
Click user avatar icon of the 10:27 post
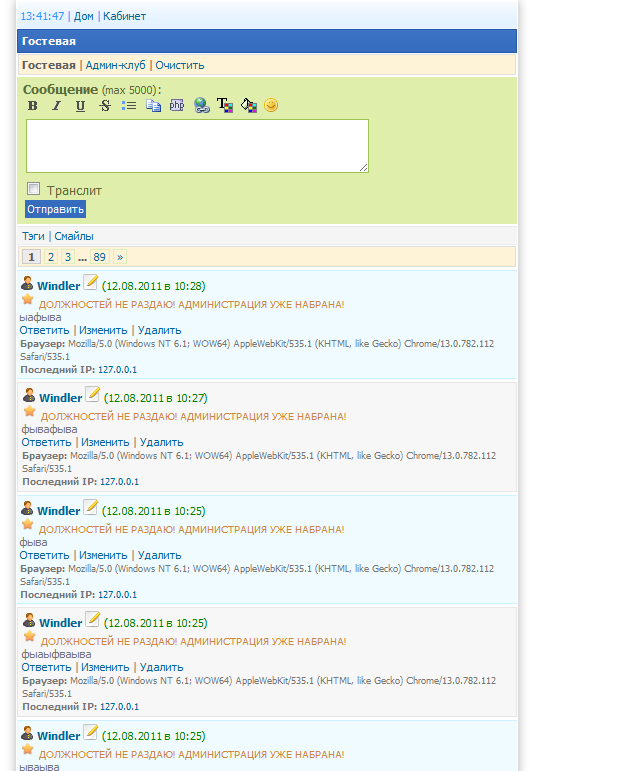(x=29, y=395)
